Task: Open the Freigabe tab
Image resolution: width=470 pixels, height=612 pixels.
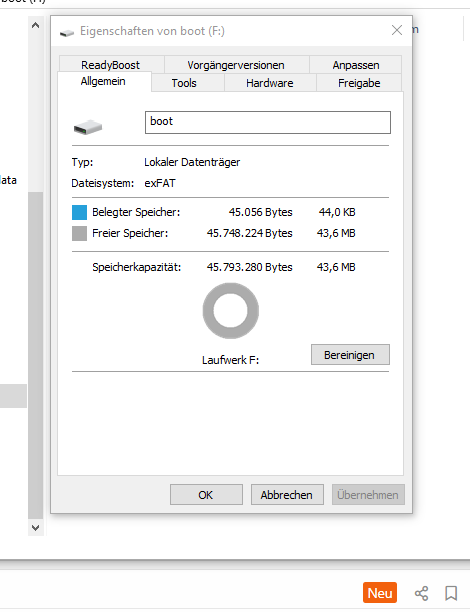Action: (359, 83)
